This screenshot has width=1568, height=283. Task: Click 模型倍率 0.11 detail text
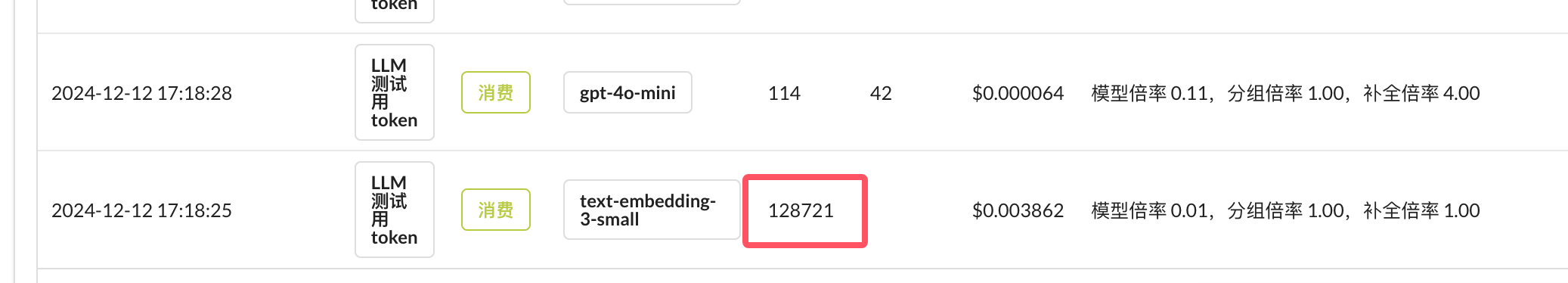[1149, 93]
